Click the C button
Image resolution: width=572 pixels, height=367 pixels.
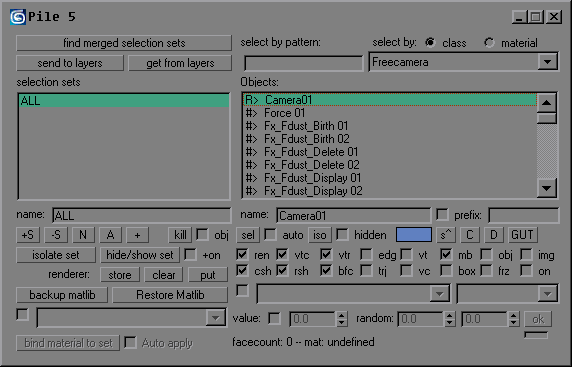(469, 235)
